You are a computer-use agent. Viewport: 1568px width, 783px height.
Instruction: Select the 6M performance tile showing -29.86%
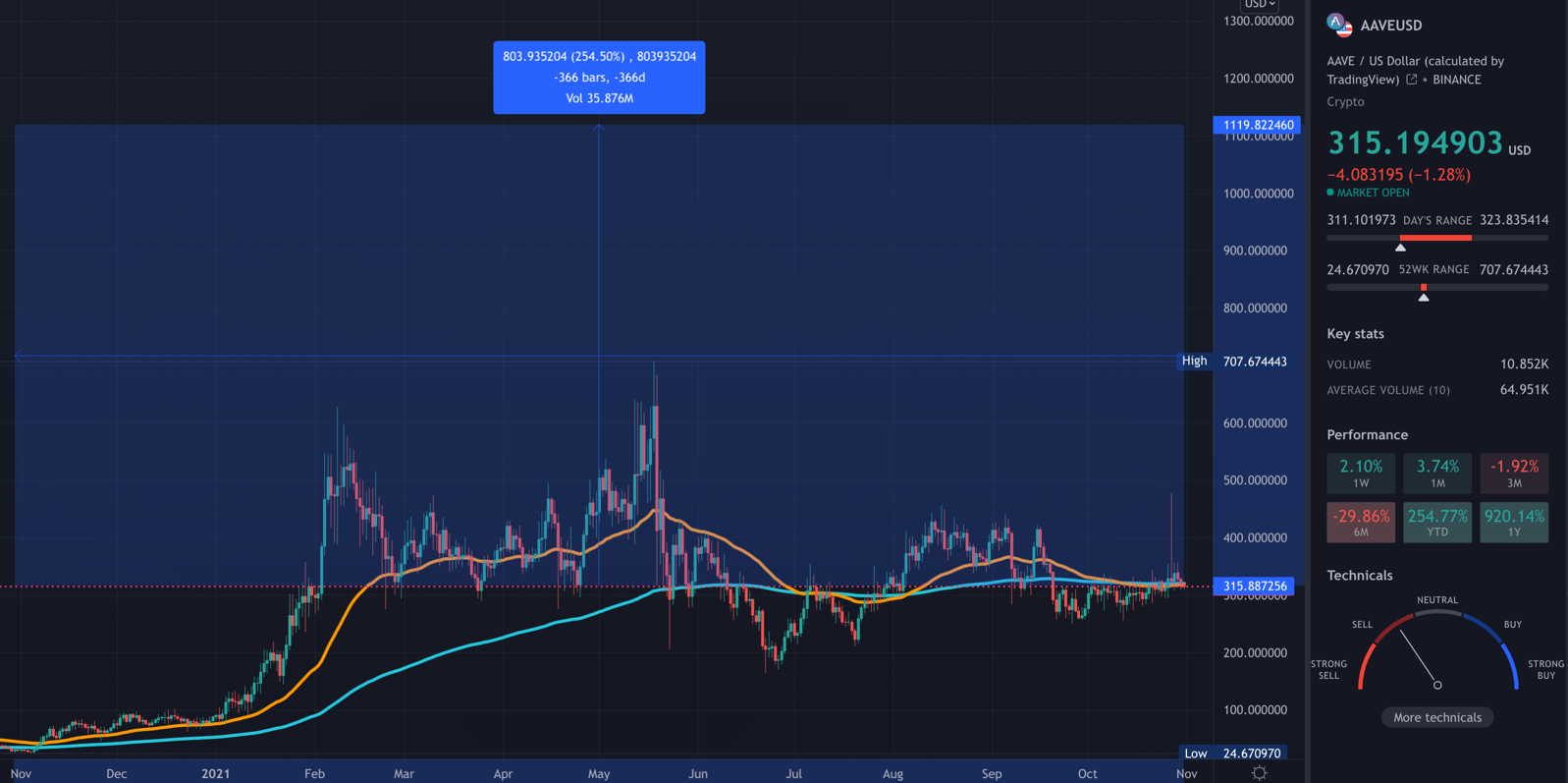[1361, 523]
